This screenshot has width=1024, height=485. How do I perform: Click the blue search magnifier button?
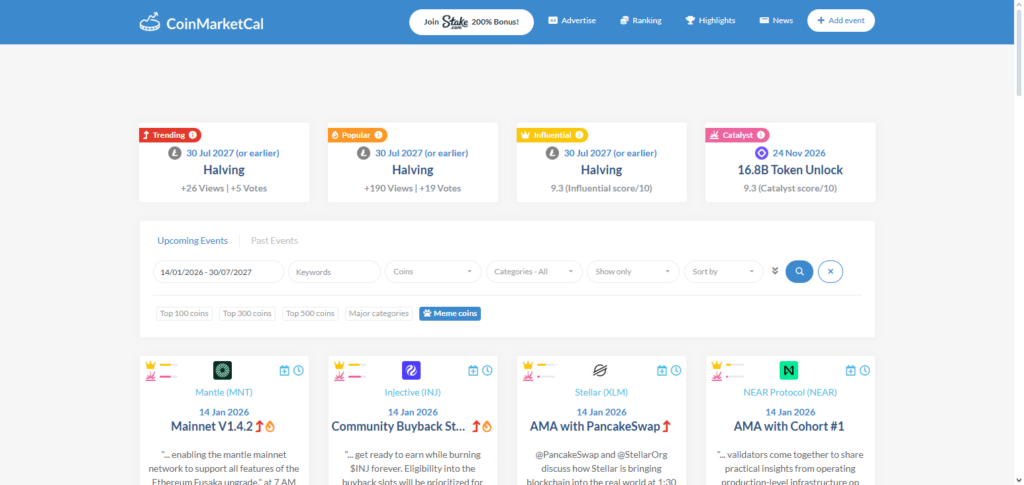799,272
